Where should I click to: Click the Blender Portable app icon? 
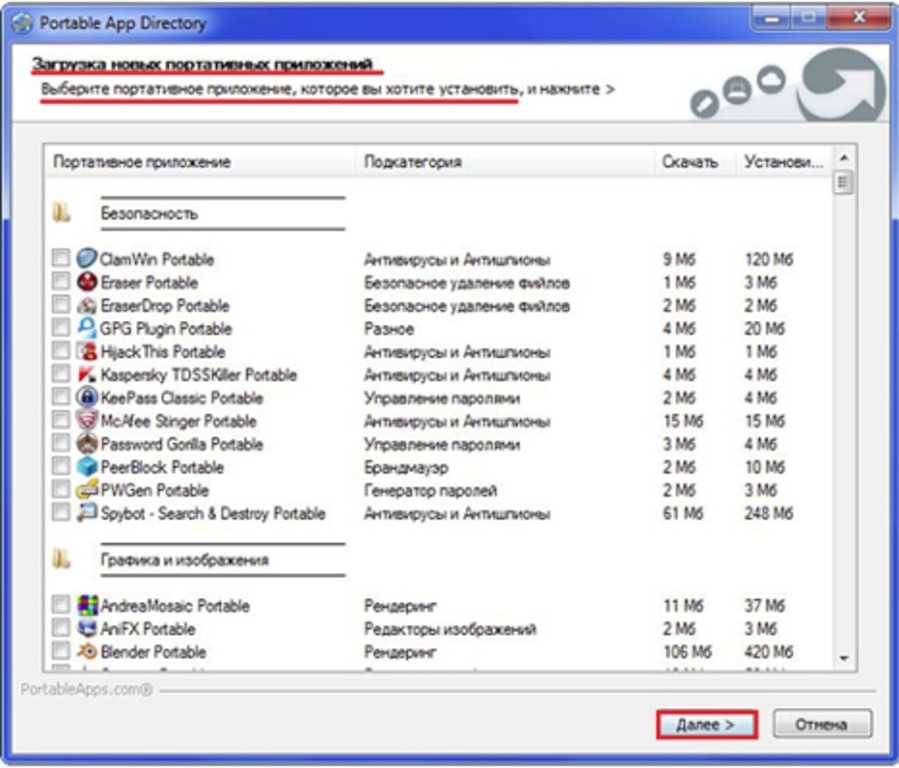87,652
